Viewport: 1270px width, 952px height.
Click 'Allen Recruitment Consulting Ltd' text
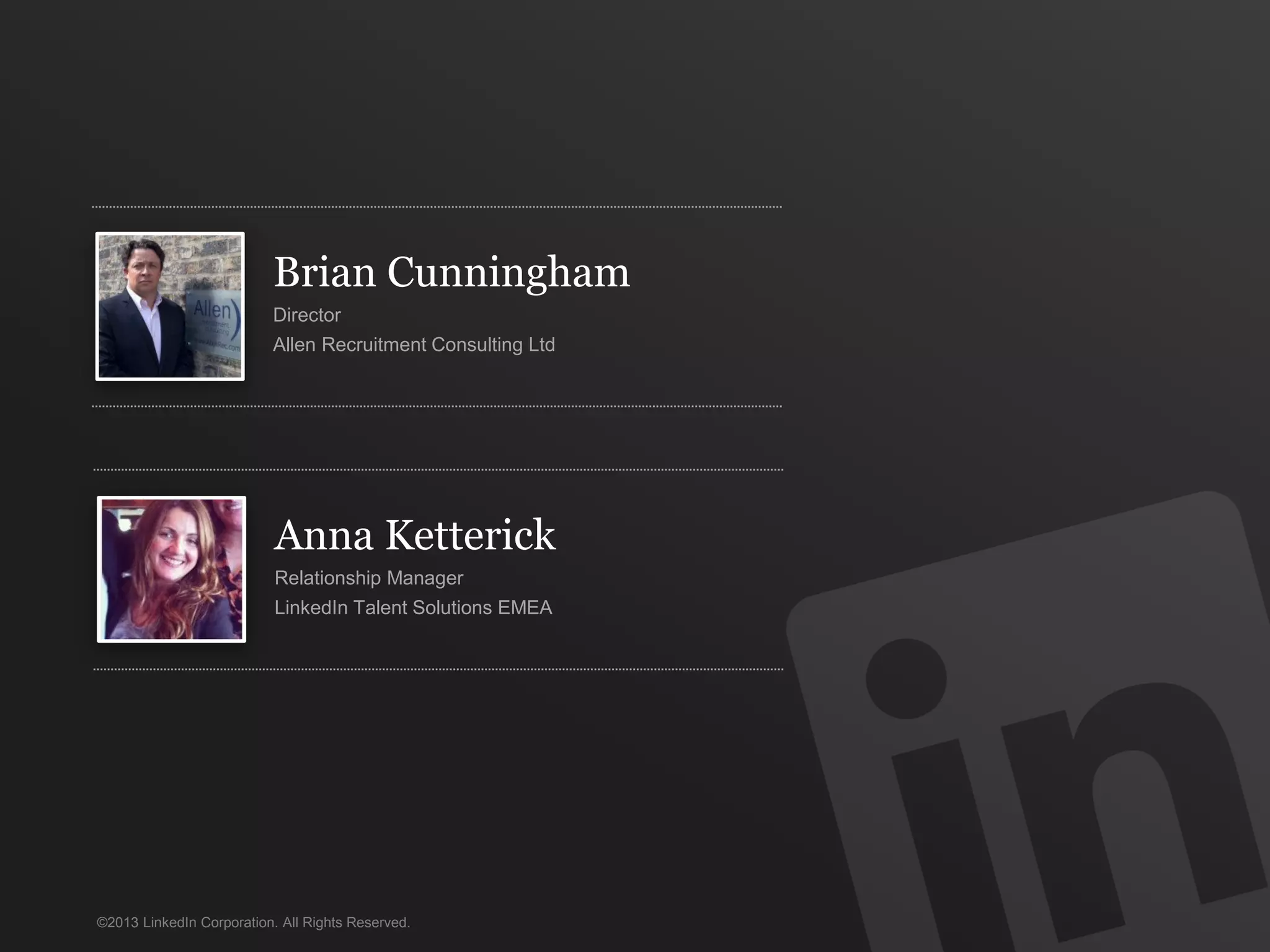click(414, 345)
